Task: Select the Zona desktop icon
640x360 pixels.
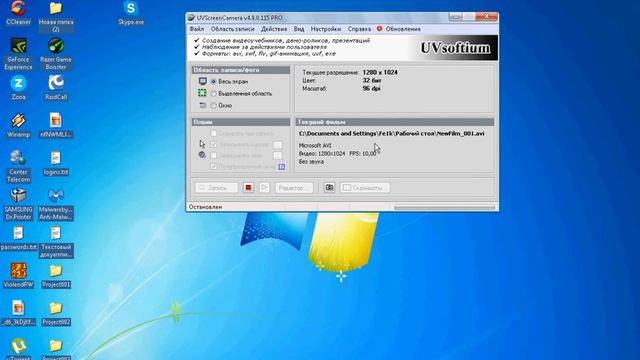Action: point(18,88)
